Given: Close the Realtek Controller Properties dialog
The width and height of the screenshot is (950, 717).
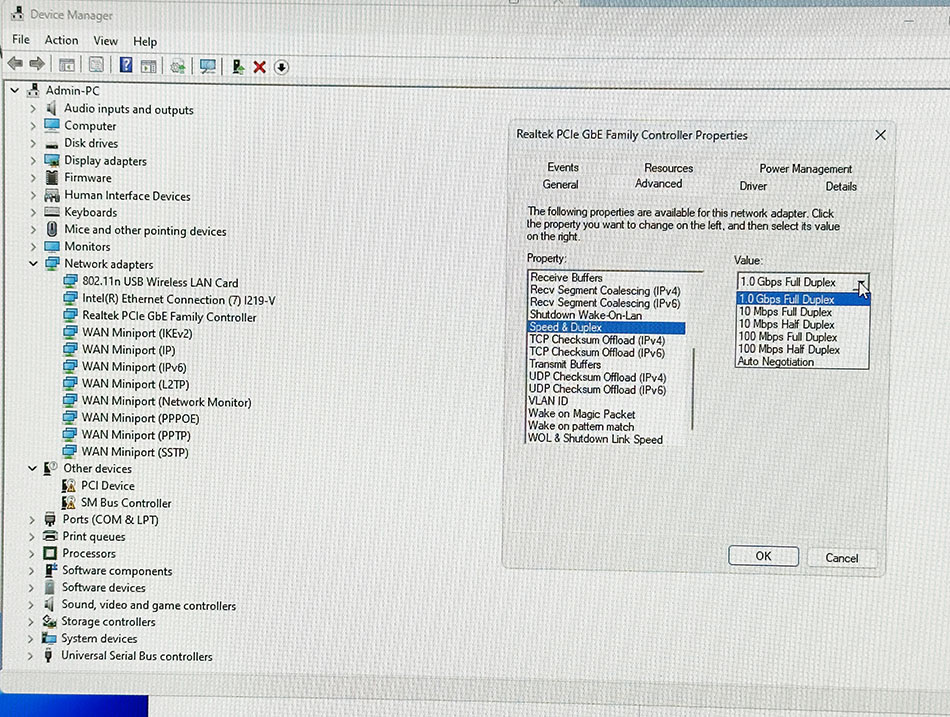Looking at the screenshot, I should [x=880, y=135].
